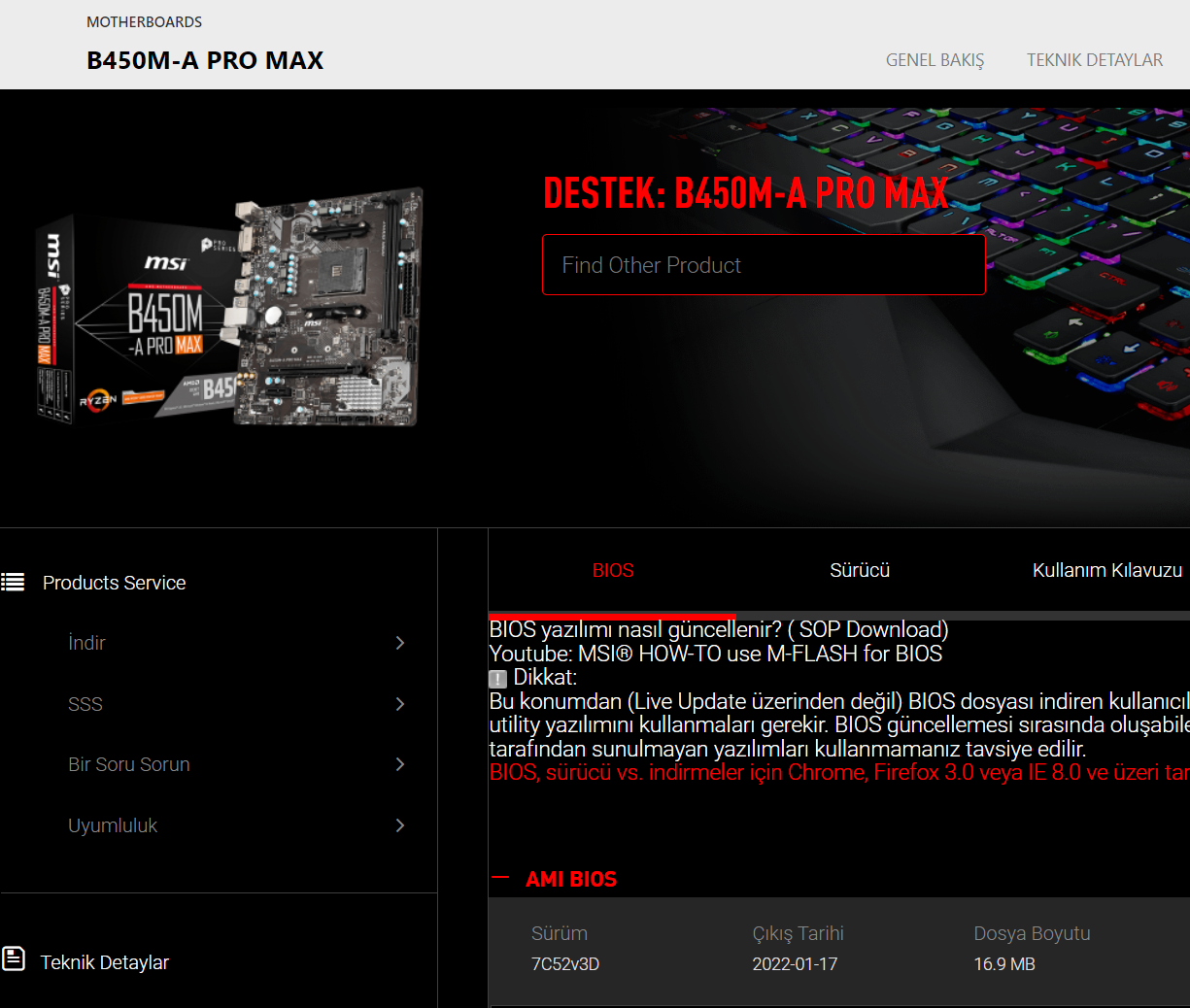Collapse the AMI BIOS section minus icon
1190x1008 pixels.
[x=500, y=877]
